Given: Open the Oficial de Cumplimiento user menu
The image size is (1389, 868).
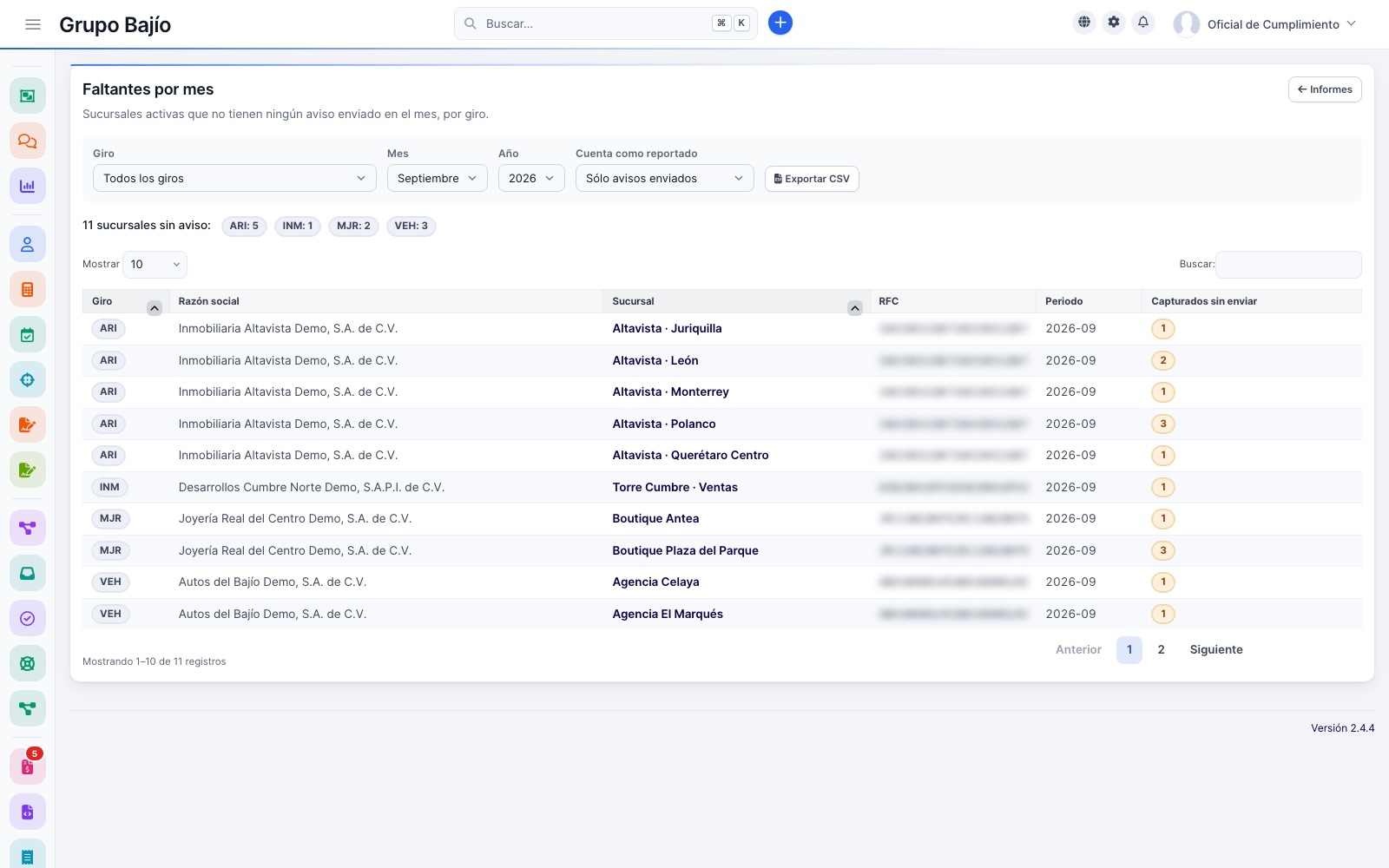Looking at the screenshot, I should (x=1265, y=24).
